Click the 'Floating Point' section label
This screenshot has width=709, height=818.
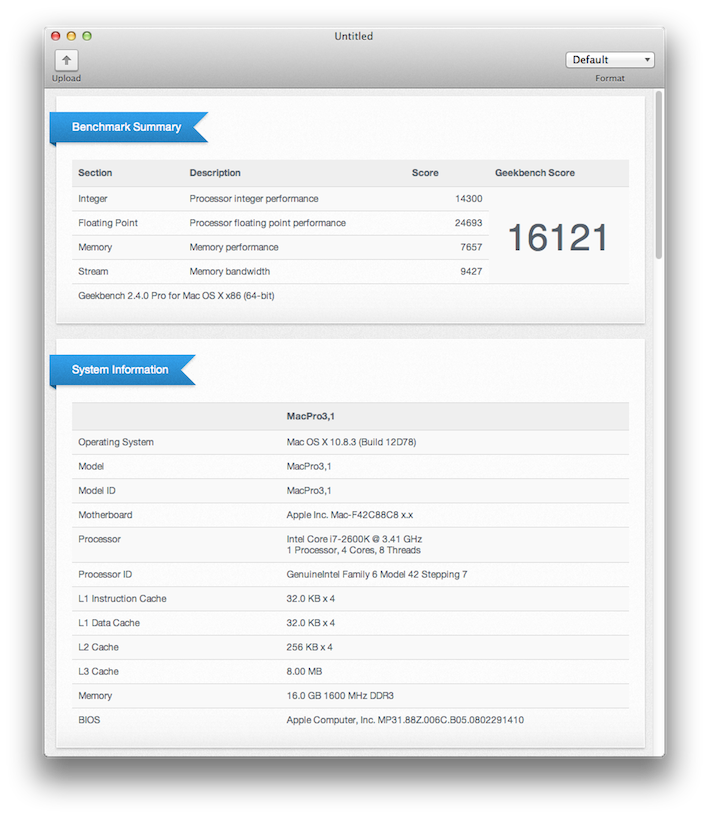(108, 223)
